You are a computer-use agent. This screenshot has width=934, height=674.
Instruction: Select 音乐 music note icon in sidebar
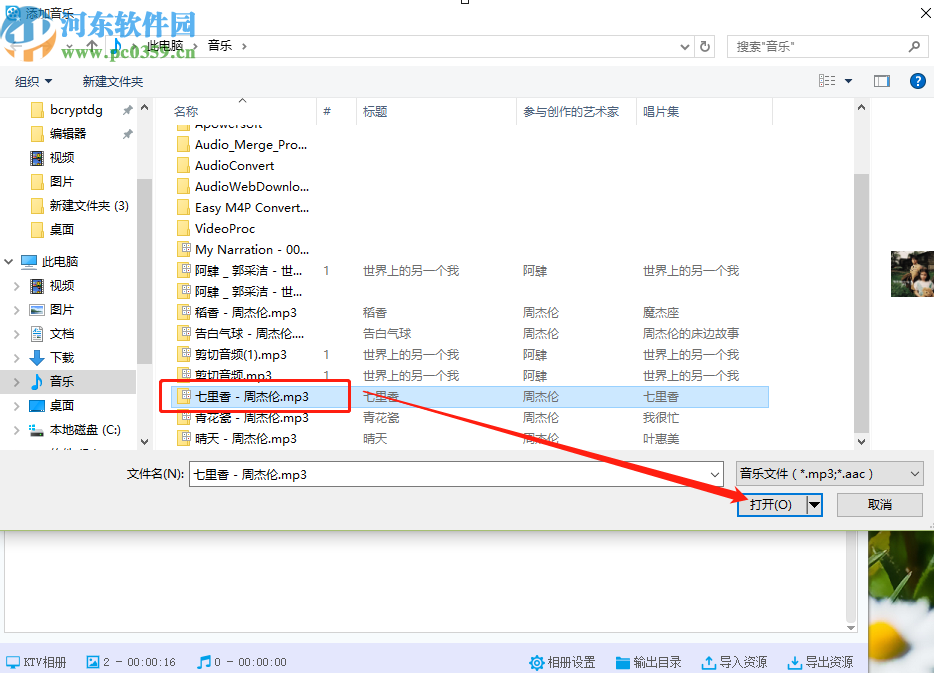37,382
